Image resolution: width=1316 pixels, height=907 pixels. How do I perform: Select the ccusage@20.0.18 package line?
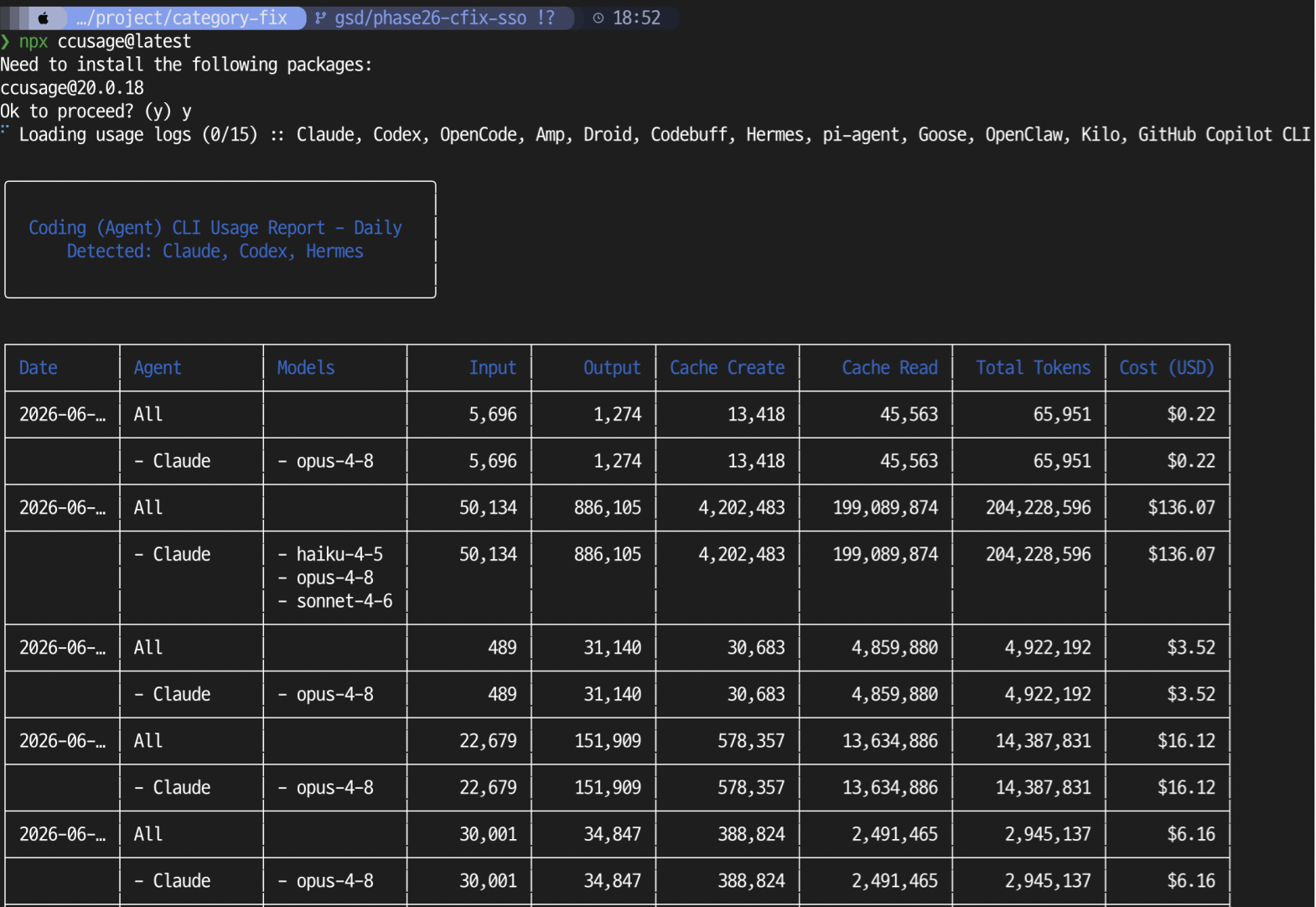[72, 88]
